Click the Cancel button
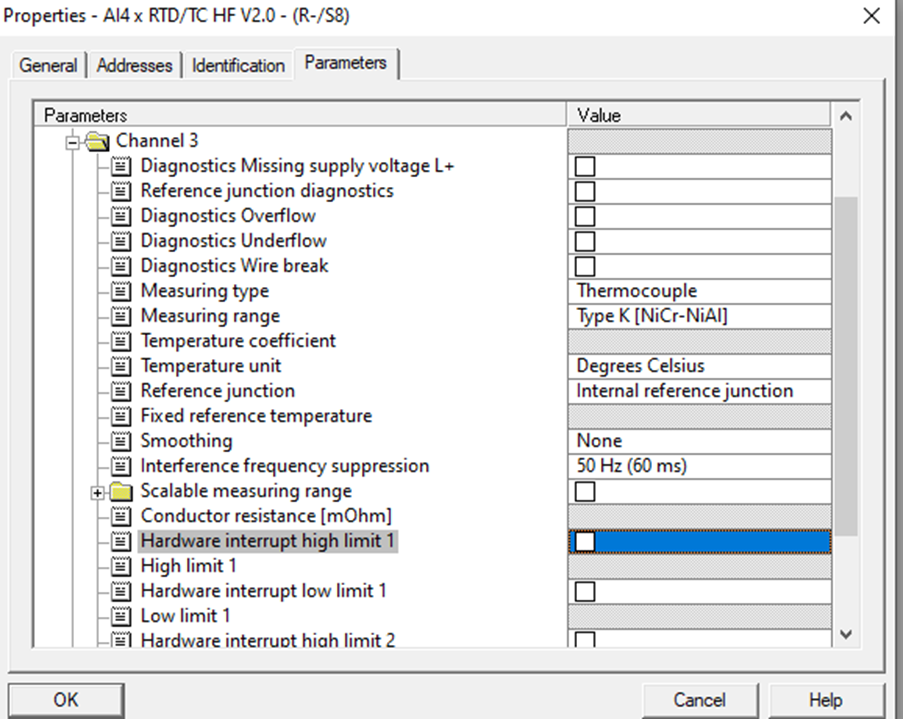 698,700
